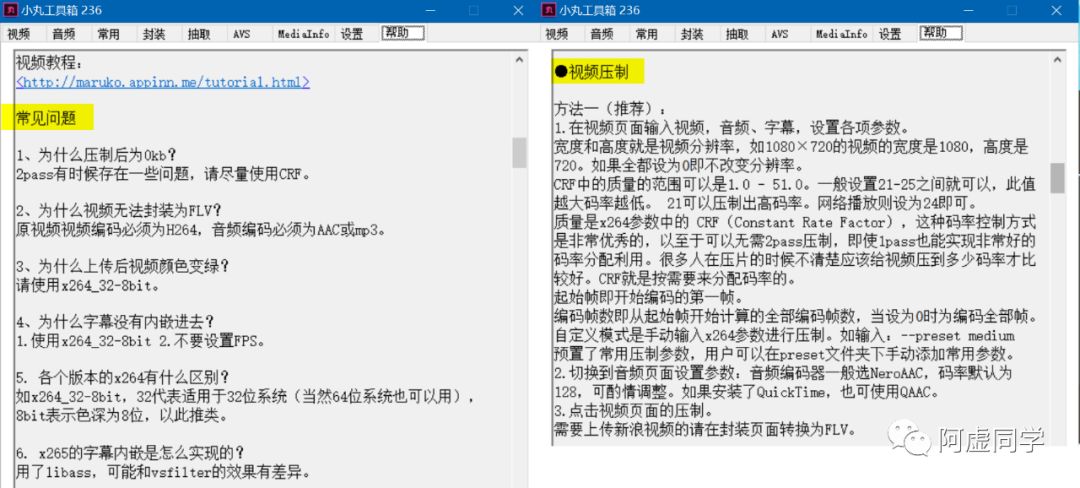Click question 3、为什么上传后视频颜色变绿？
This screenshot has width=1080, height=488.
123,267
